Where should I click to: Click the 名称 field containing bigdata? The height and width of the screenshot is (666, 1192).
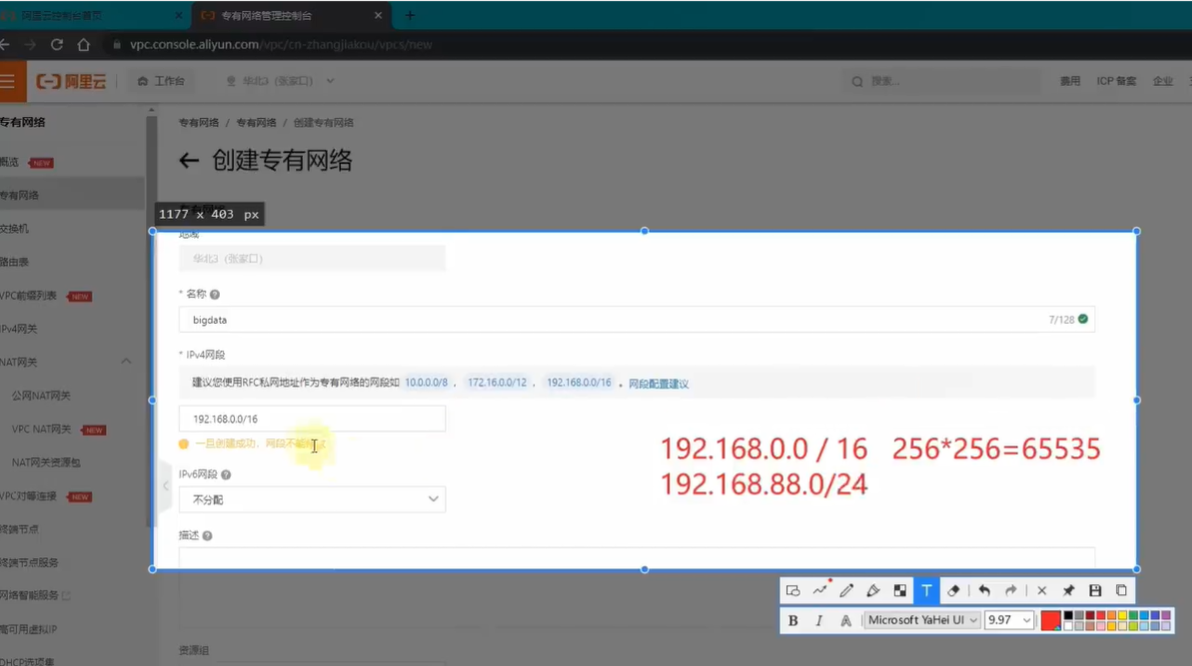(637, 319)
